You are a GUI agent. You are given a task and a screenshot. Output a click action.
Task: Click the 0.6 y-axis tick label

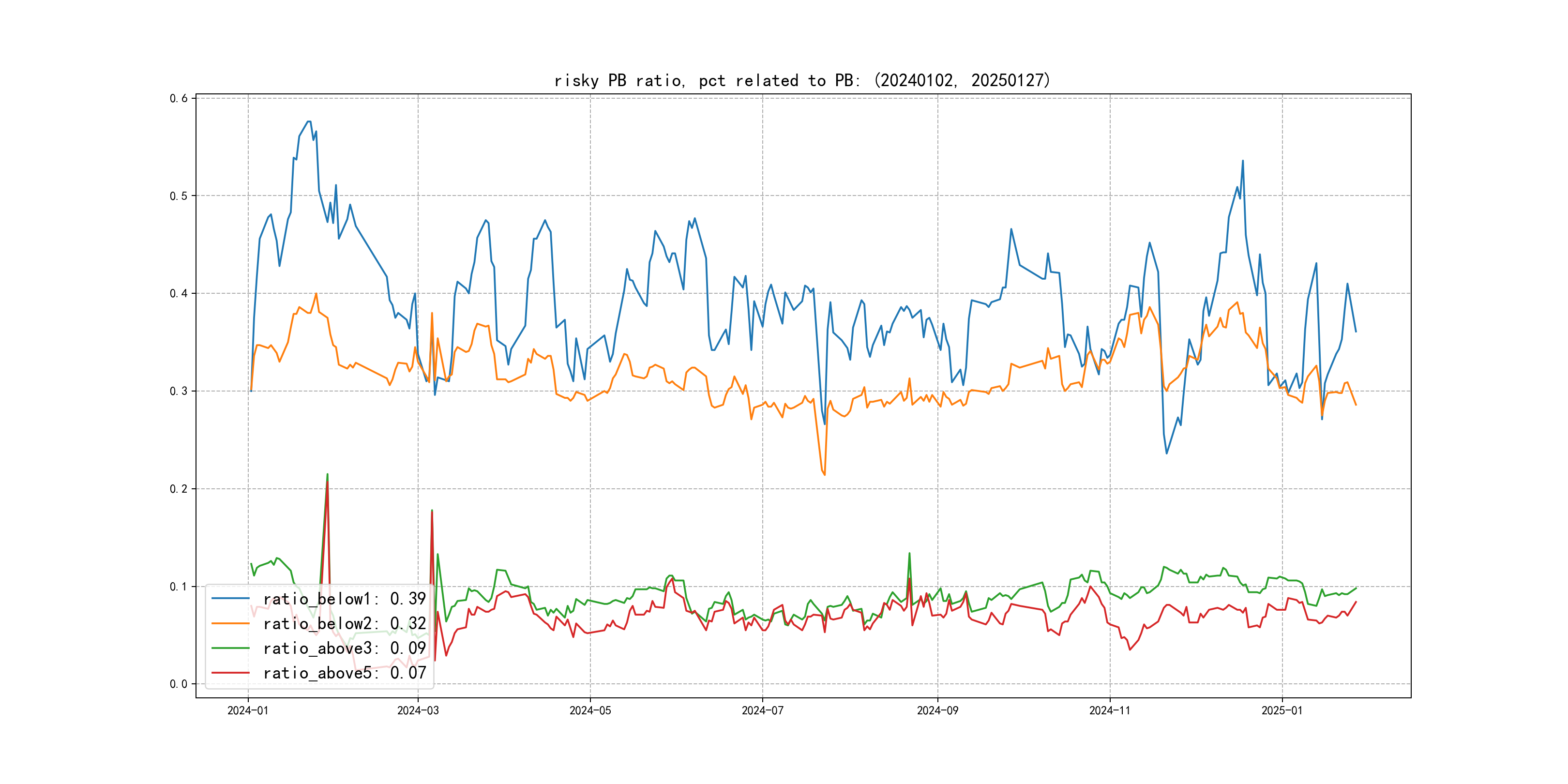(179, 98)
